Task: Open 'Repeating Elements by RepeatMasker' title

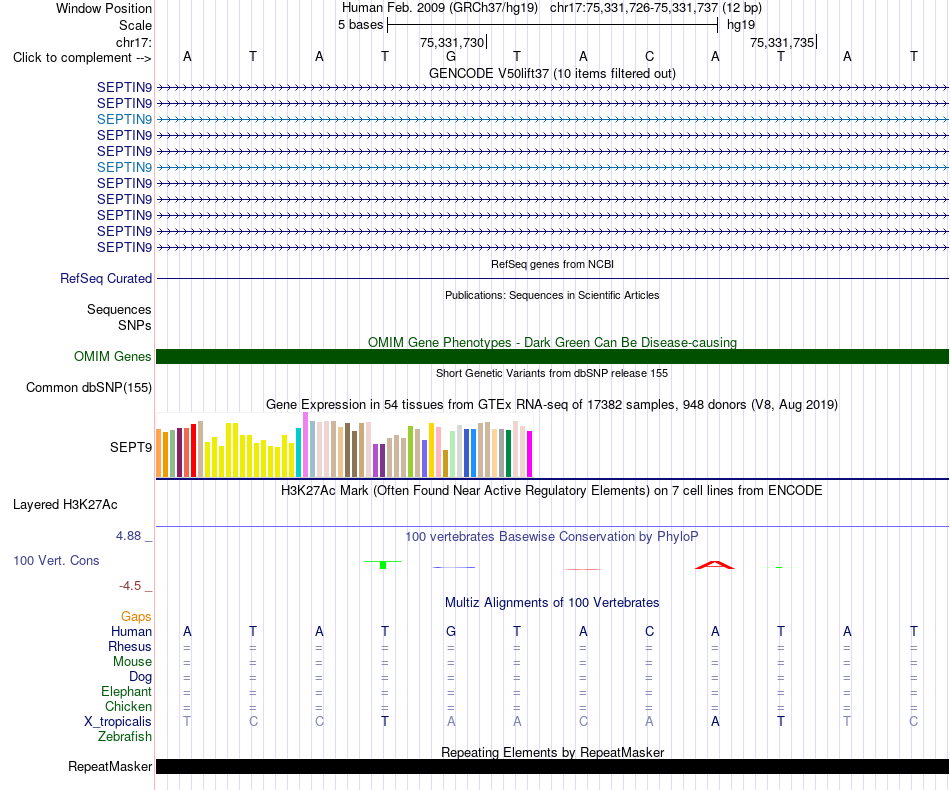Action: coord(552,752)
